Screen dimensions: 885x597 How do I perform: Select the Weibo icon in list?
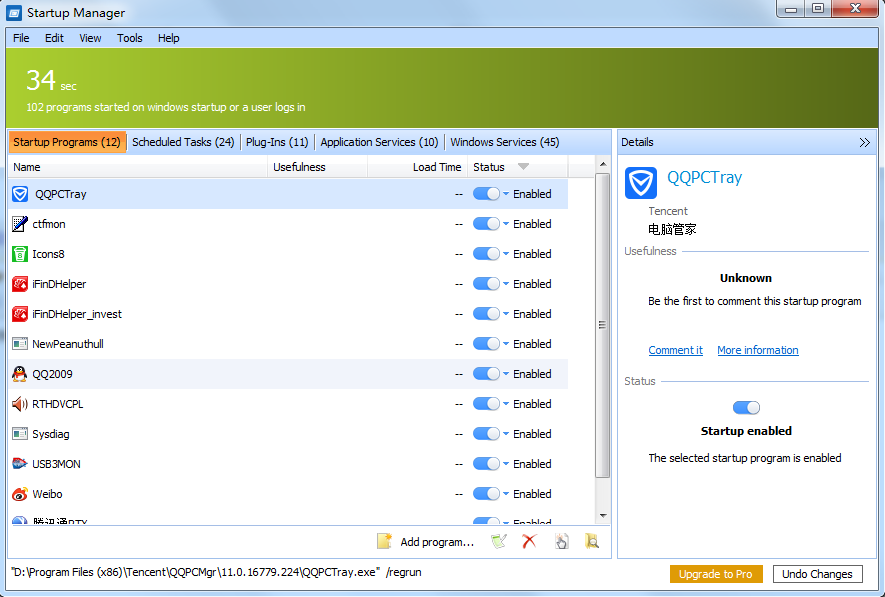[x=19, y=494]
